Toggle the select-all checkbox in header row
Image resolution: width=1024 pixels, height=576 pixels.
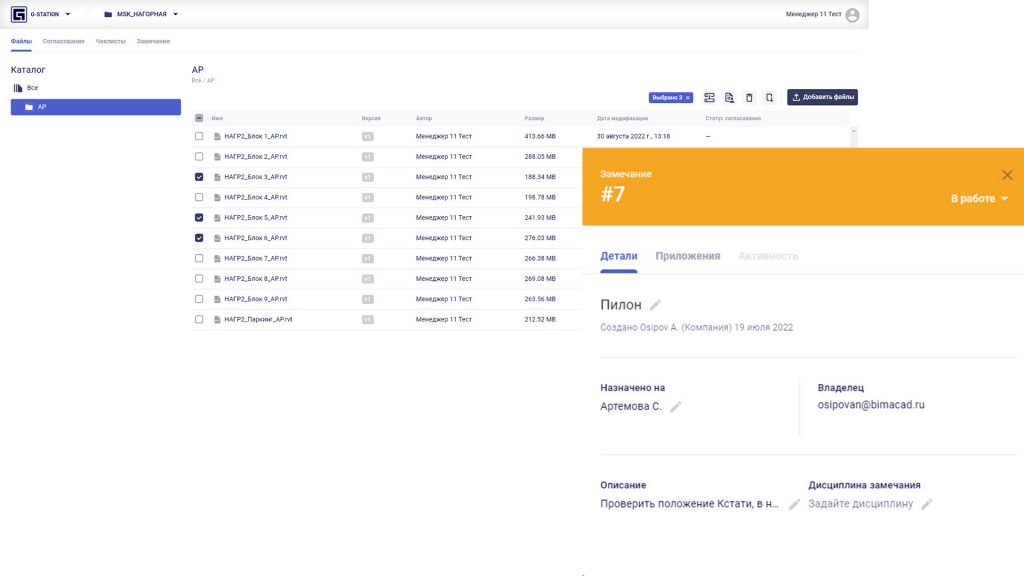[x=198, y=117]
